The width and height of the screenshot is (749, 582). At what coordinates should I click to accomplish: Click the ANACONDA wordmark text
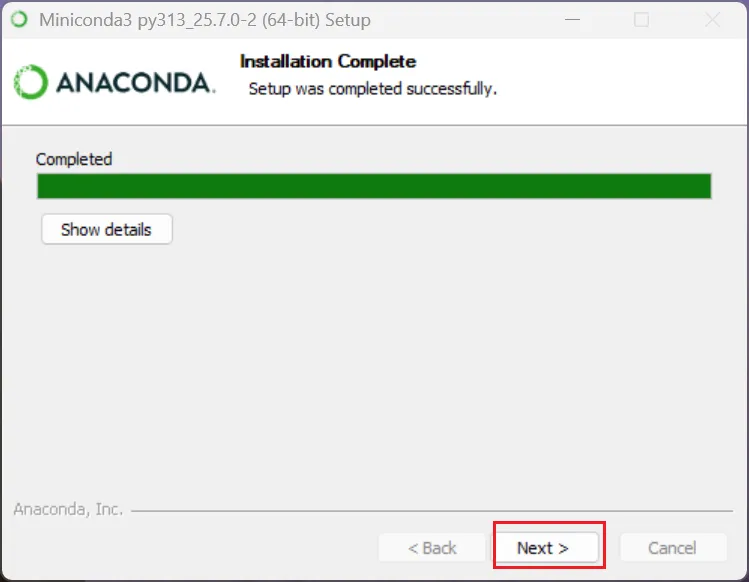click(136, 83)
